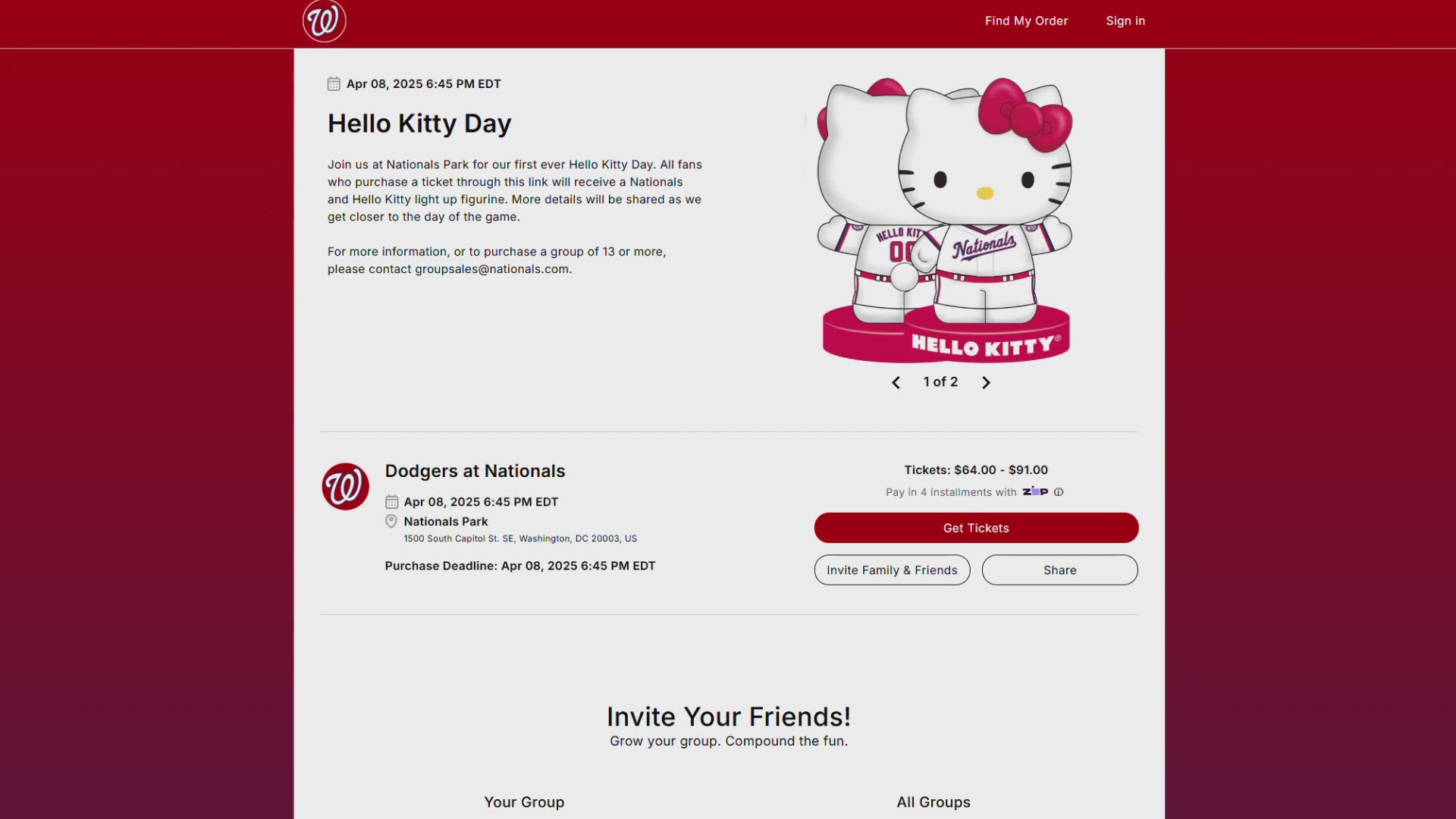Click Invite Family & Friends
This screenshot has height=819, width=1456.
click(x=892, y=570)
